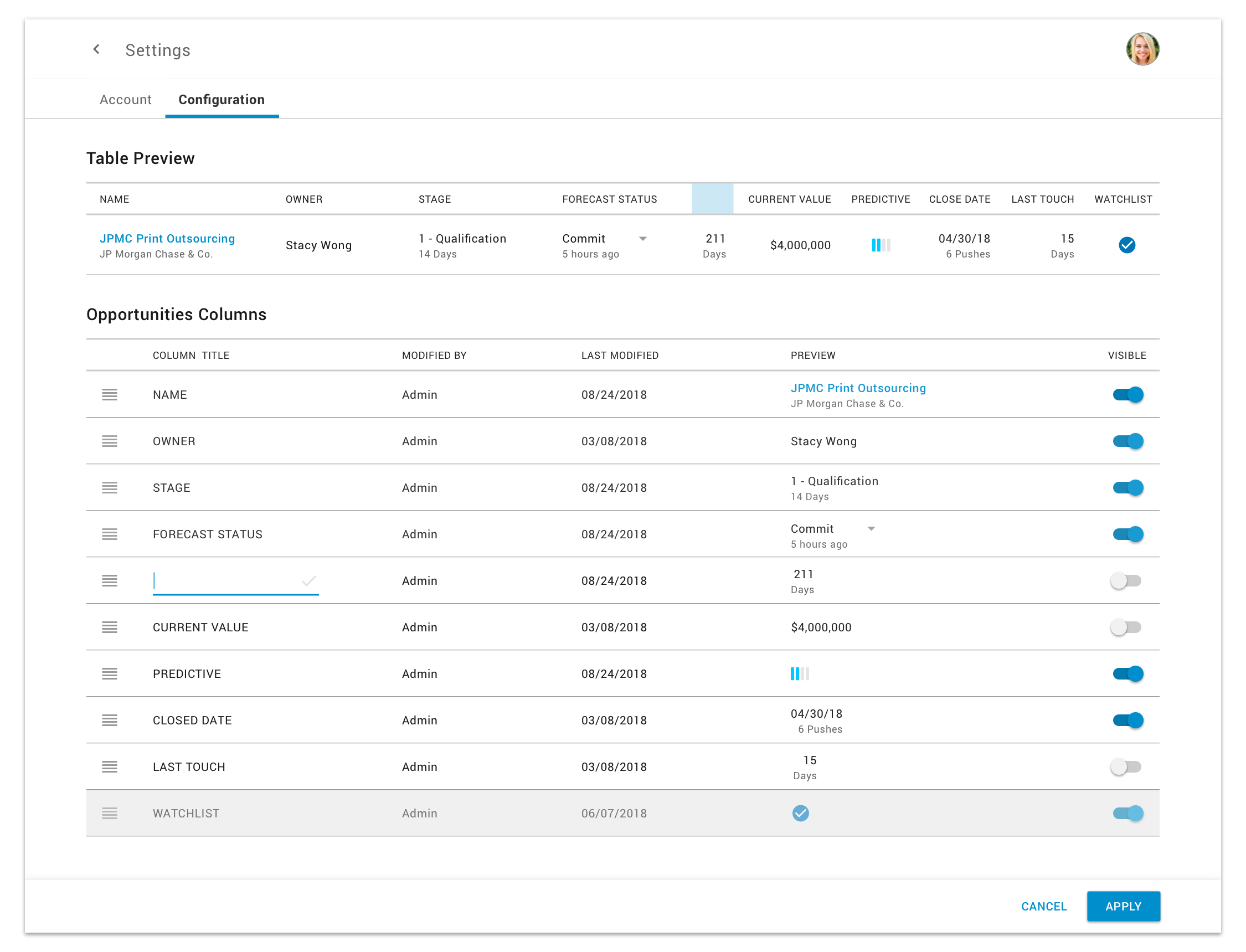Toggle off the WATCHLIST column visibility

pyautogui.click(x=1127, y=813)
